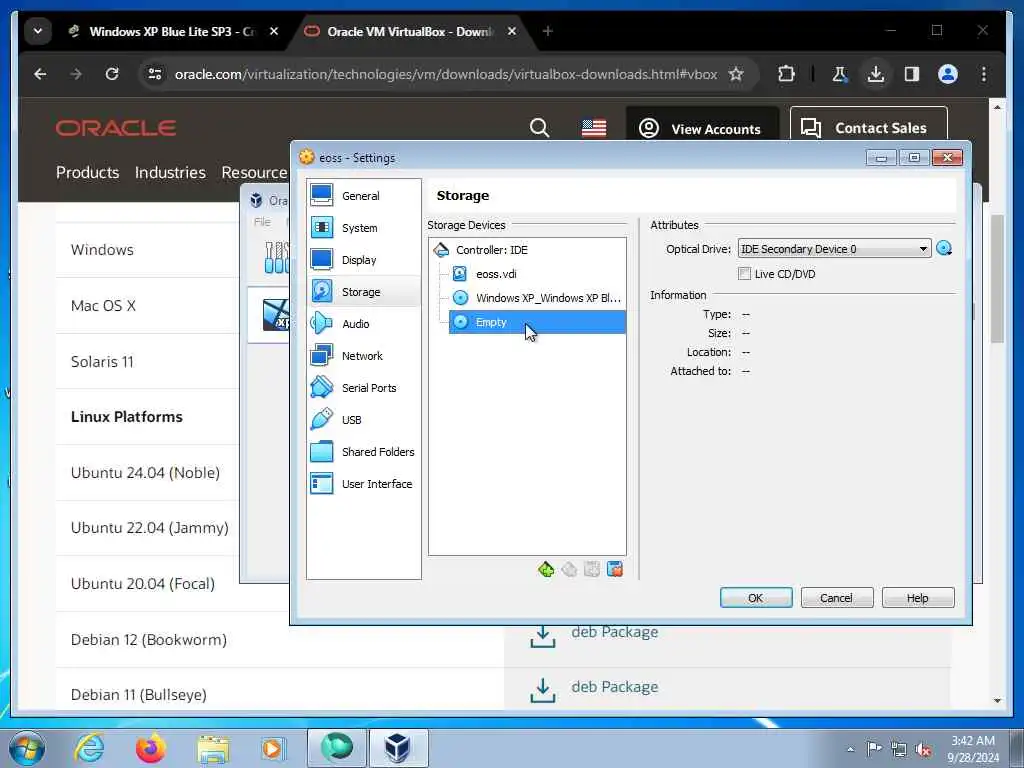Open a new browser tab

pos(547,31)
